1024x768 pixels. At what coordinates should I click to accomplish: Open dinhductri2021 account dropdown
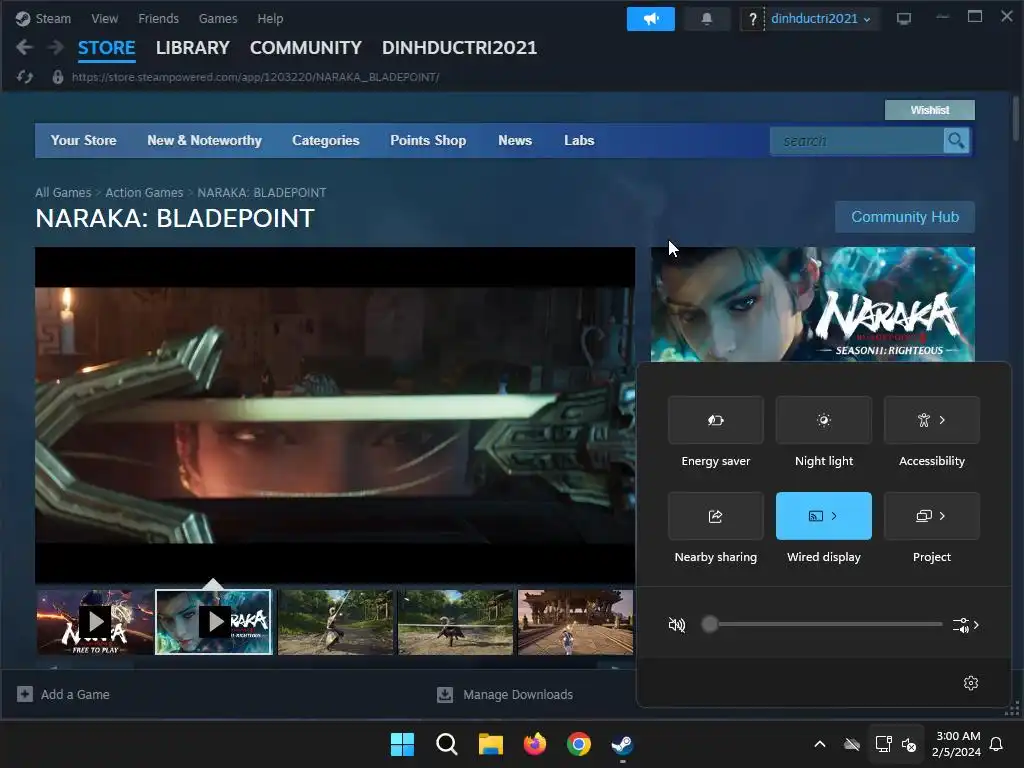821,19
